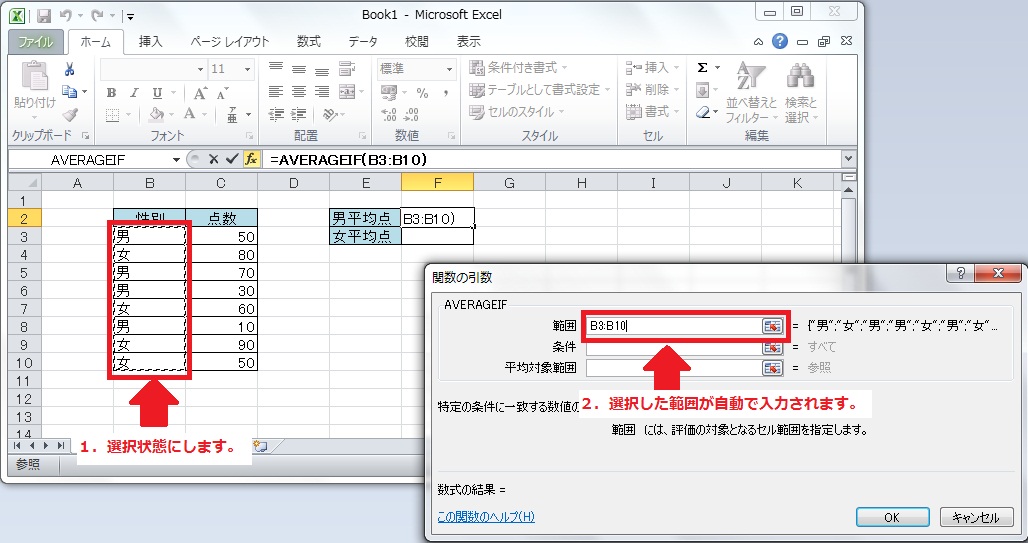This screenshot has height=543, width=1028.
Task: Open Cell Styles (セルのスタイル) dropdown
Action: (x=517, y=112)
